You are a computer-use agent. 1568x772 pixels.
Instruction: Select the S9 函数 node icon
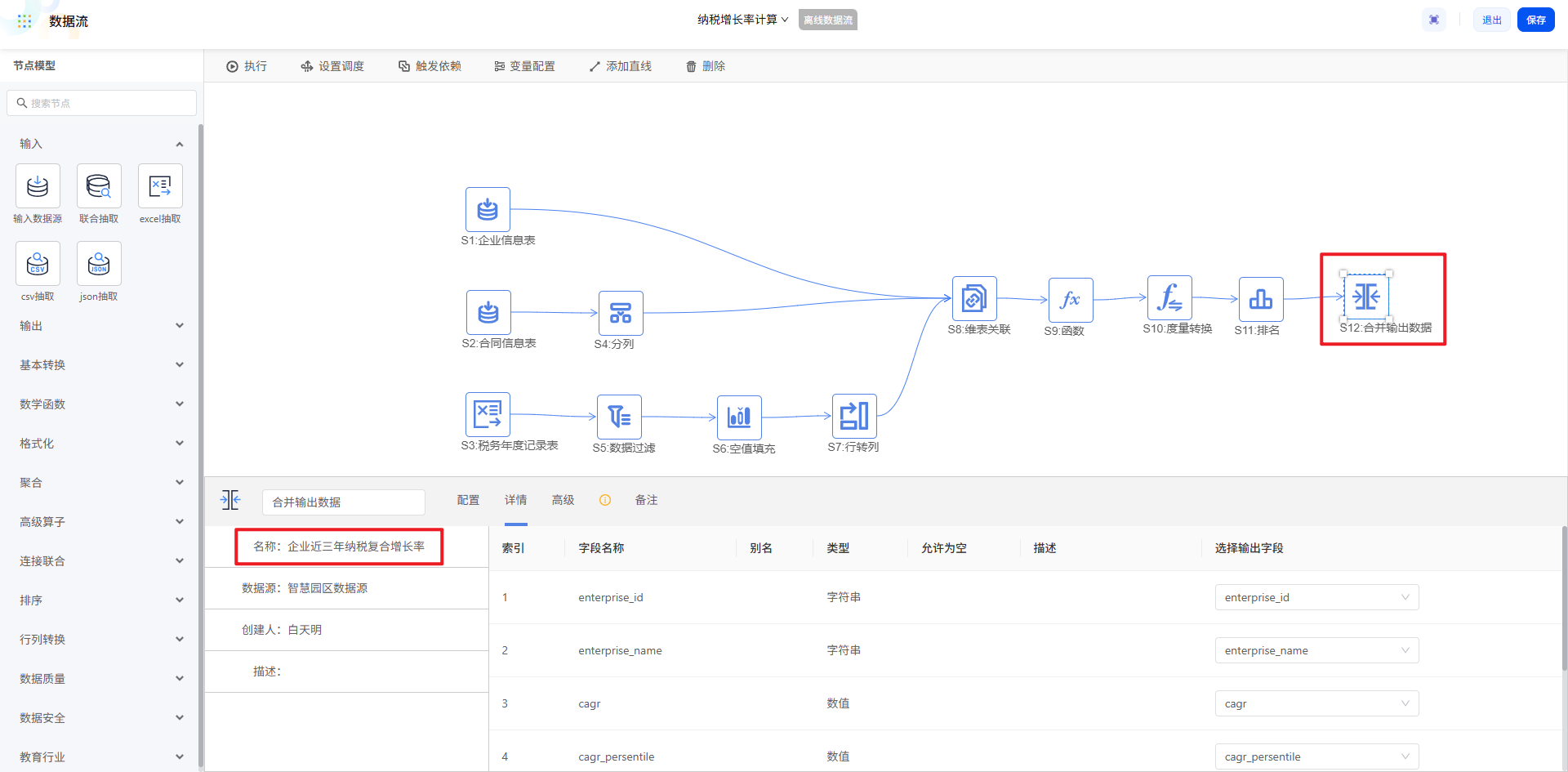1070,300
